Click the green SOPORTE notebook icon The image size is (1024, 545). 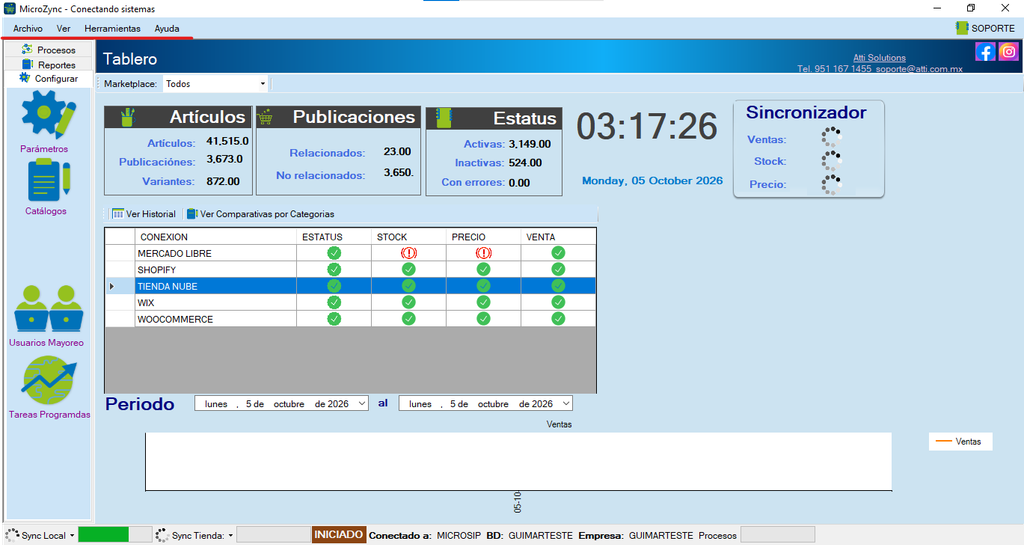962,28
